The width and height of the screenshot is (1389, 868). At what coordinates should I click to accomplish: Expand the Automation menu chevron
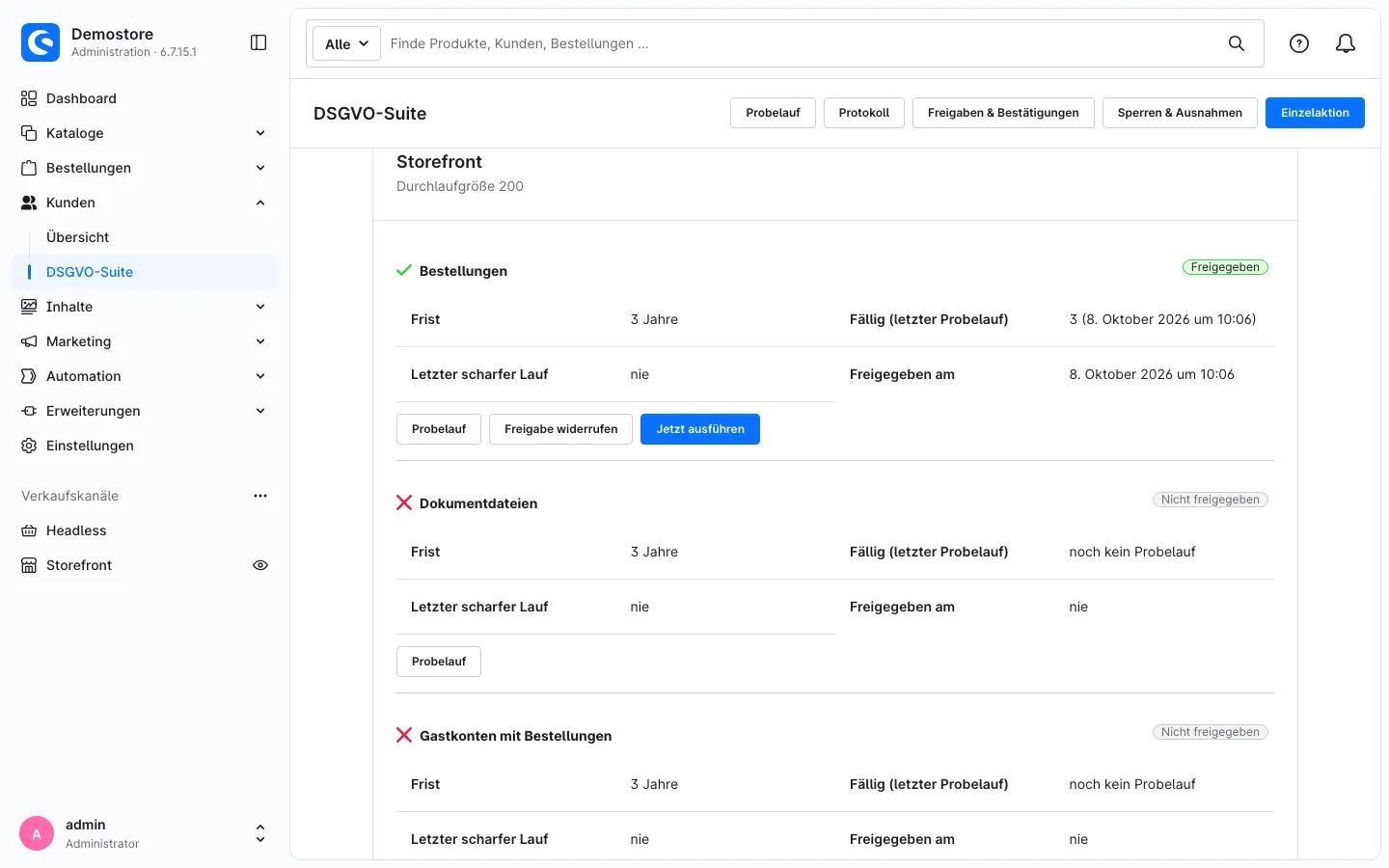260,376
